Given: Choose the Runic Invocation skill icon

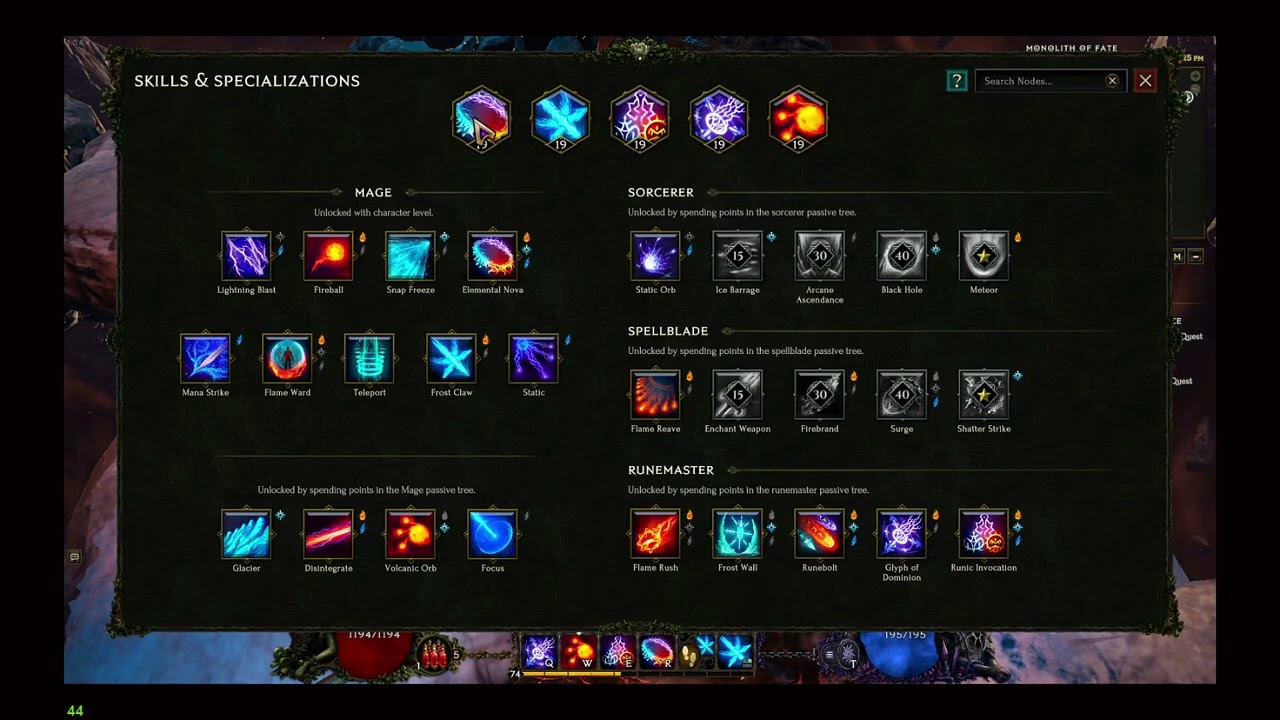Looking at the screenshot, I should click(x=983, y=534).
